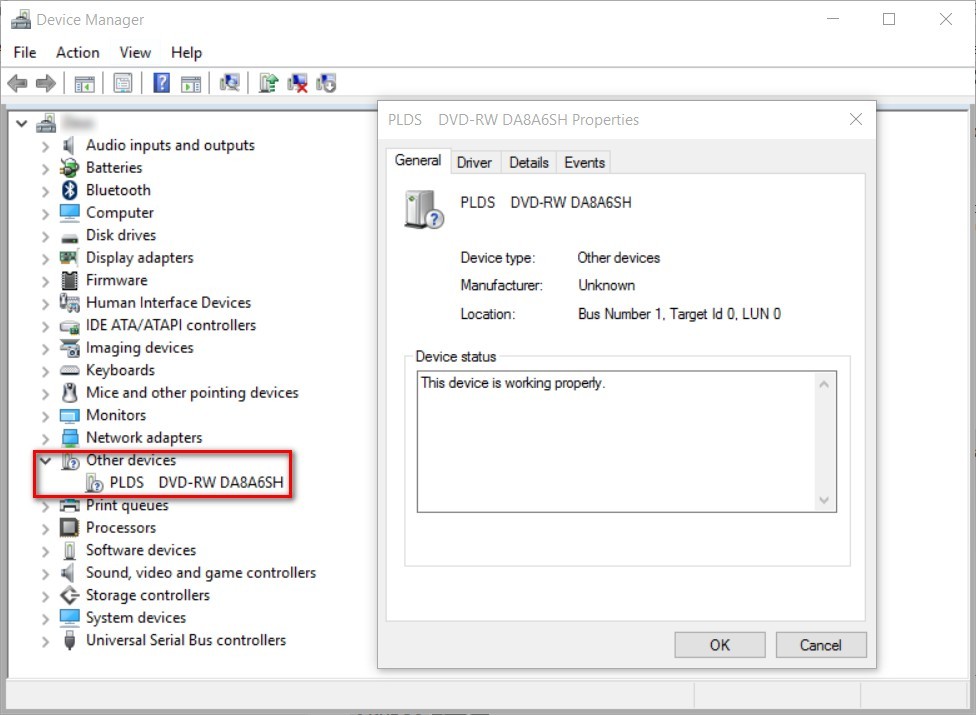976x715 pixels.
Task: Click the Processors category icon
Action: click(69, 528)
